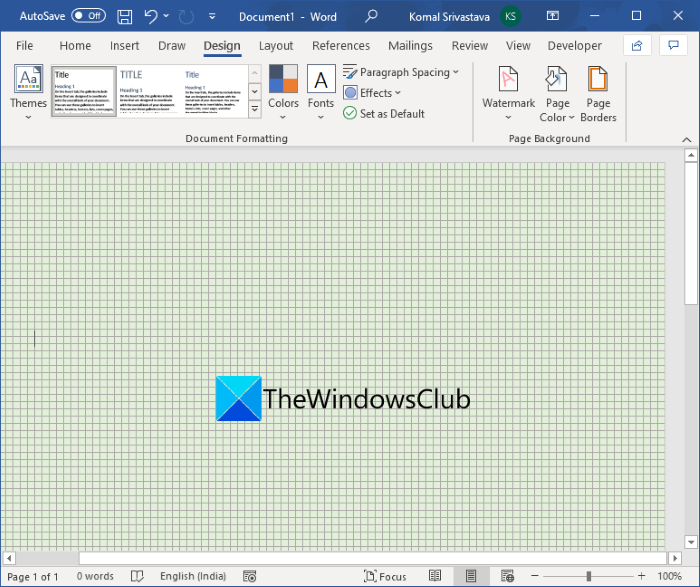Switch to Web Layout view

click(x=507, y=576)
